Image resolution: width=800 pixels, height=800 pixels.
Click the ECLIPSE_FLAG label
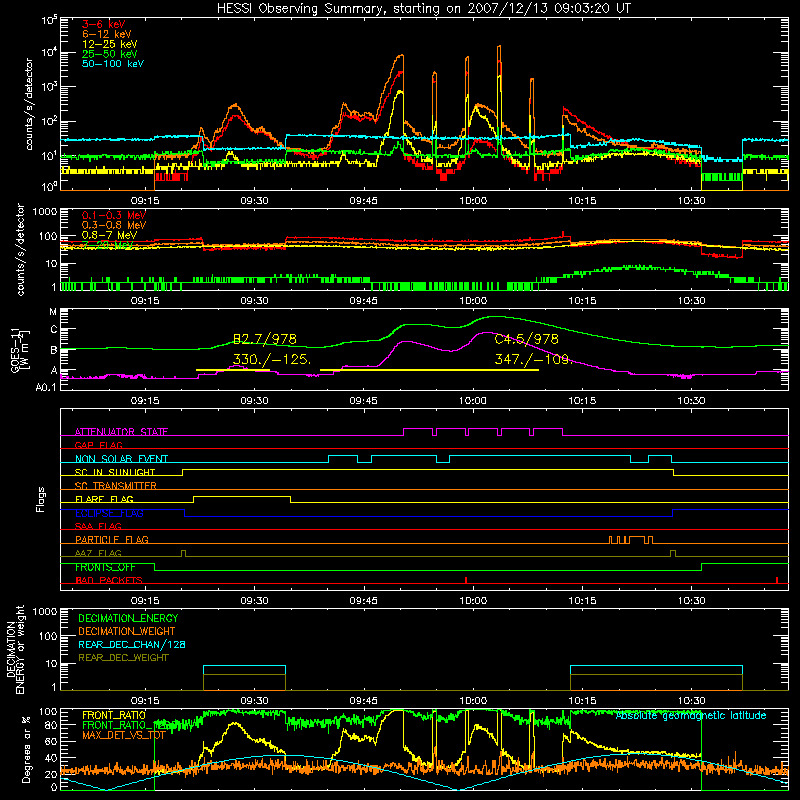[109, 513]
